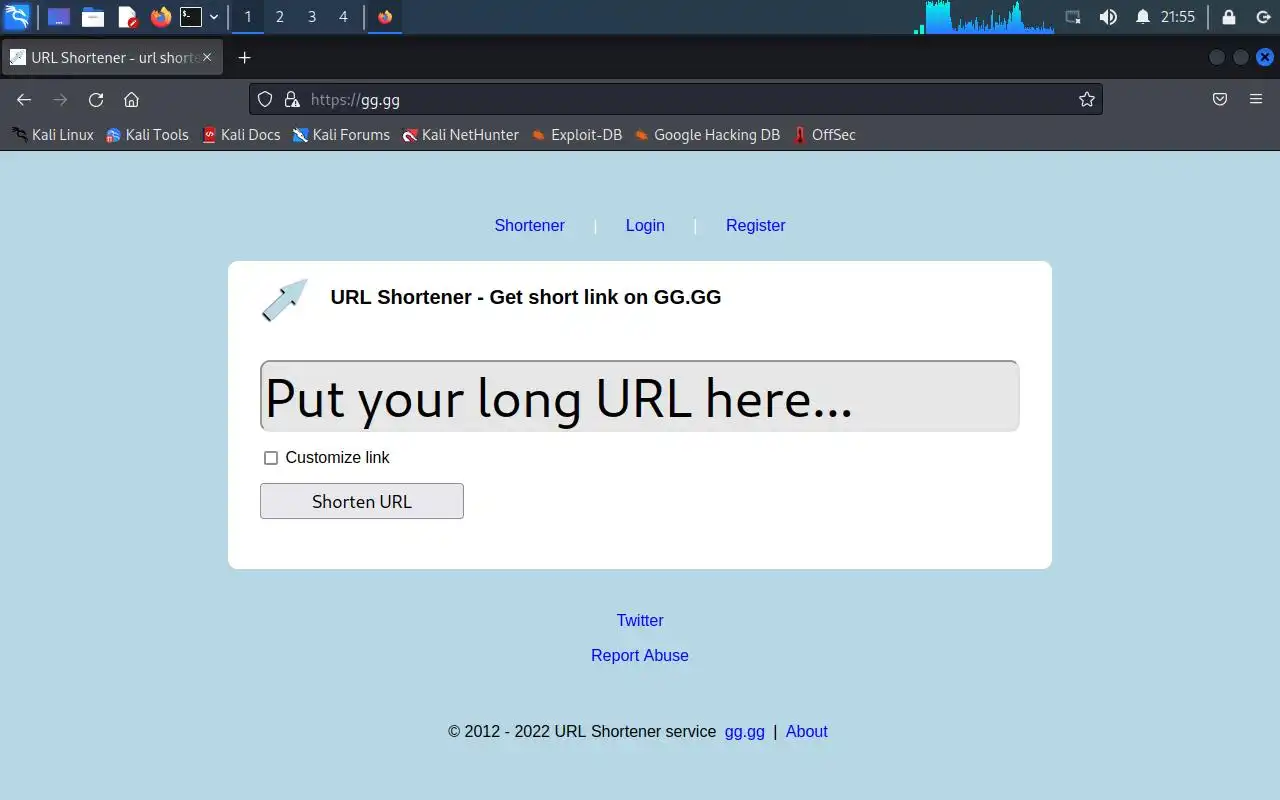
Task: Open the Kali NetHunter bookmark
Action: pyautogui.click(x=460, y=135)
